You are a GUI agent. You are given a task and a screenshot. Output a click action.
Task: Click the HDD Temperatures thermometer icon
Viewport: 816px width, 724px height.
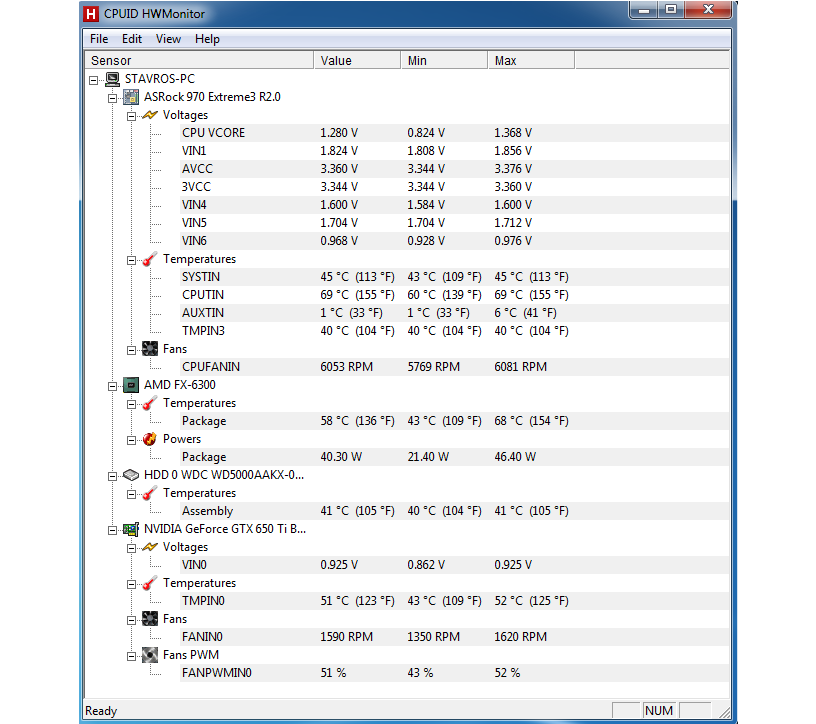pos(150,493)
